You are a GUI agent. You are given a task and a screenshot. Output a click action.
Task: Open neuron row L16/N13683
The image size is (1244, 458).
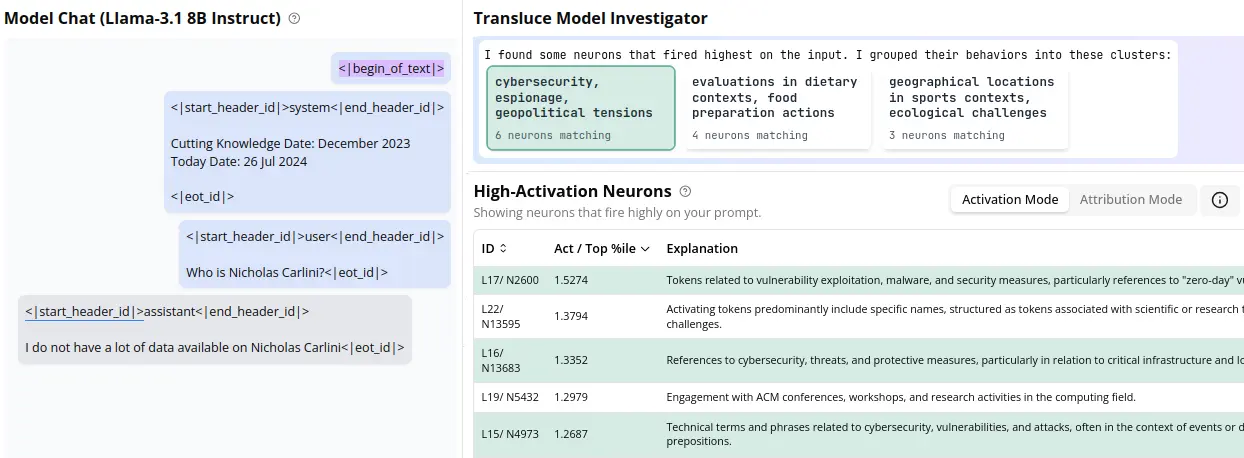pyautogui.click(x=510, y=360)
